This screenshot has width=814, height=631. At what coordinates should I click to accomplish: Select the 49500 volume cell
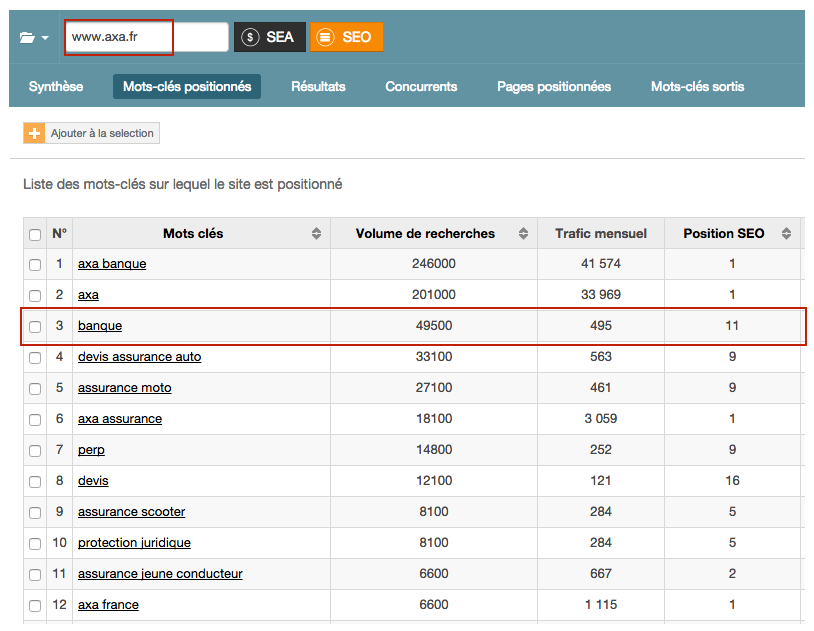434,326
